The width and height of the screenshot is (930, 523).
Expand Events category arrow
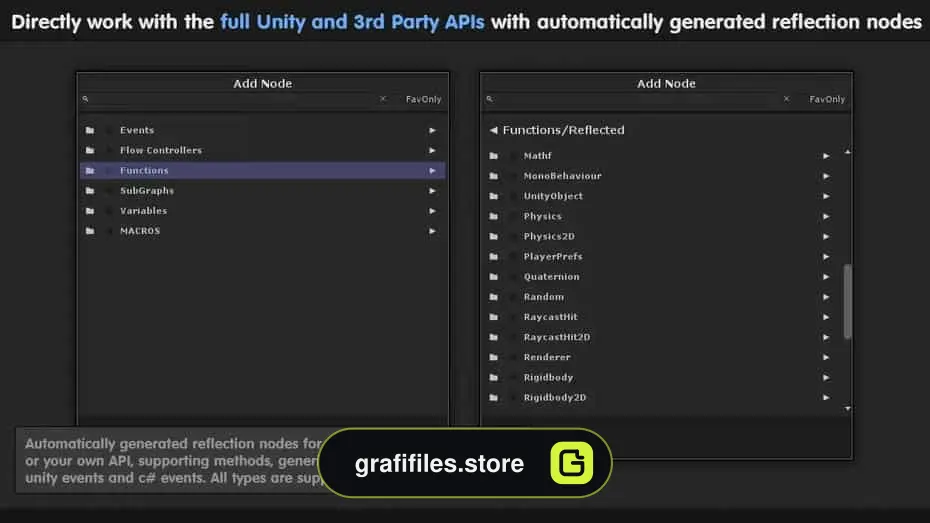point(432,130)
